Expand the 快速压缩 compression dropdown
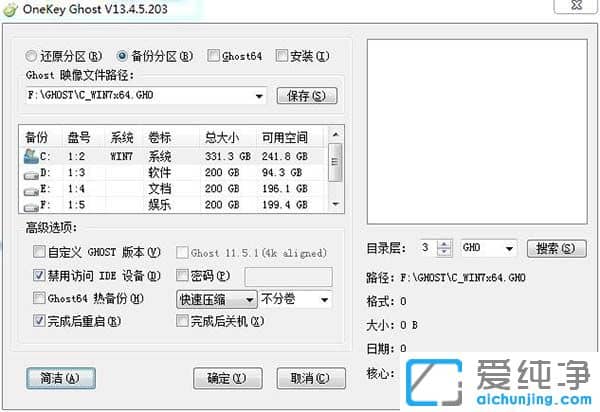The width and height of the screenshot is (600, 412). [x=248, y=299]
